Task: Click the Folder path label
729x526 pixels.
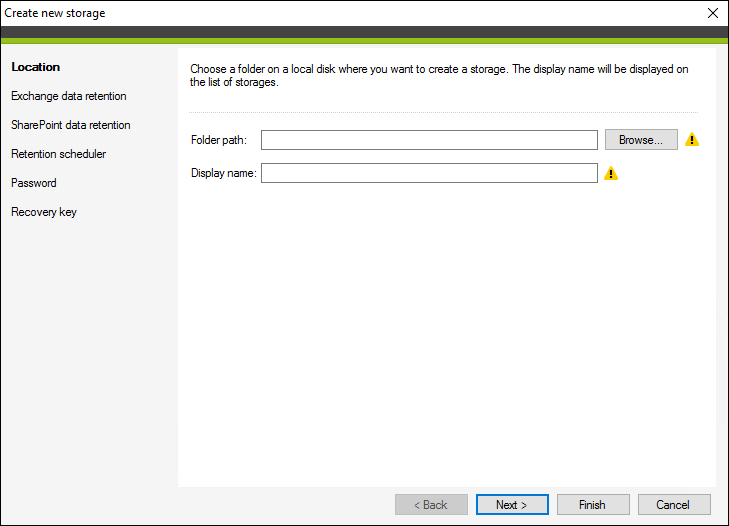Action: point(219,140)
